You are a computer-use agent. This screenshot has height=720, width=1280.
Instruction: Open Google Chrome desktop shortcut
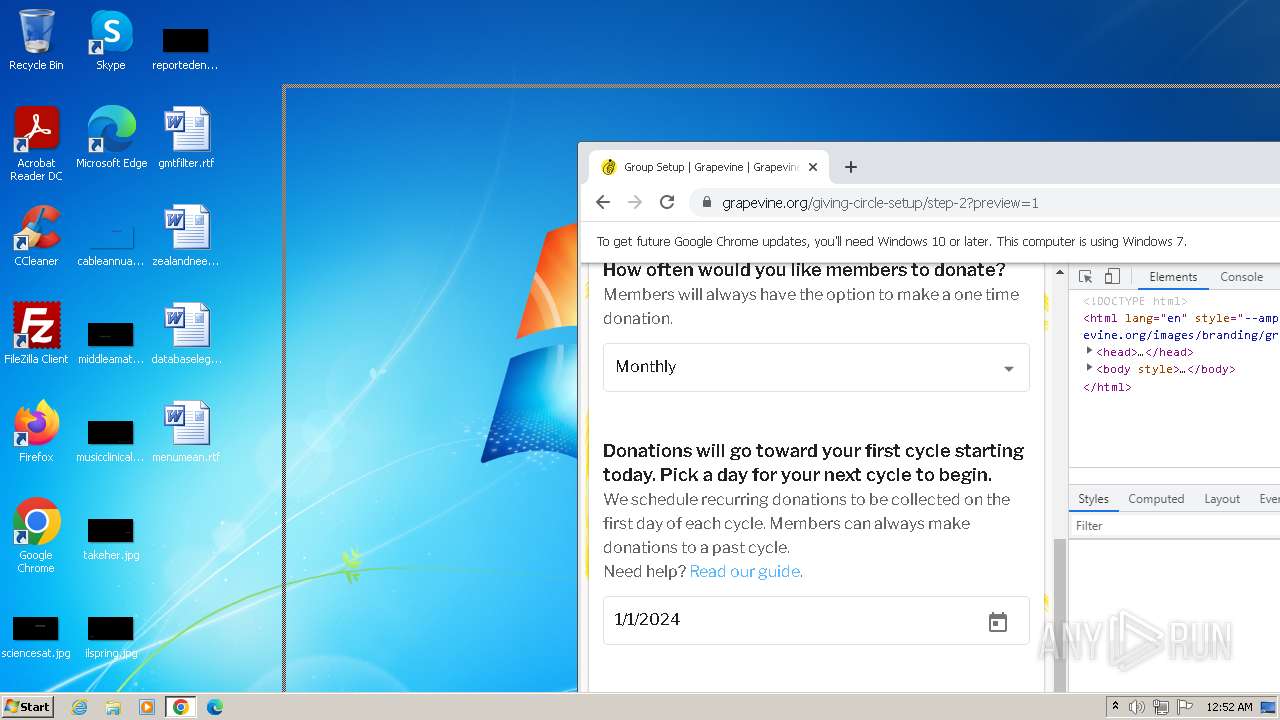point(36,536)
